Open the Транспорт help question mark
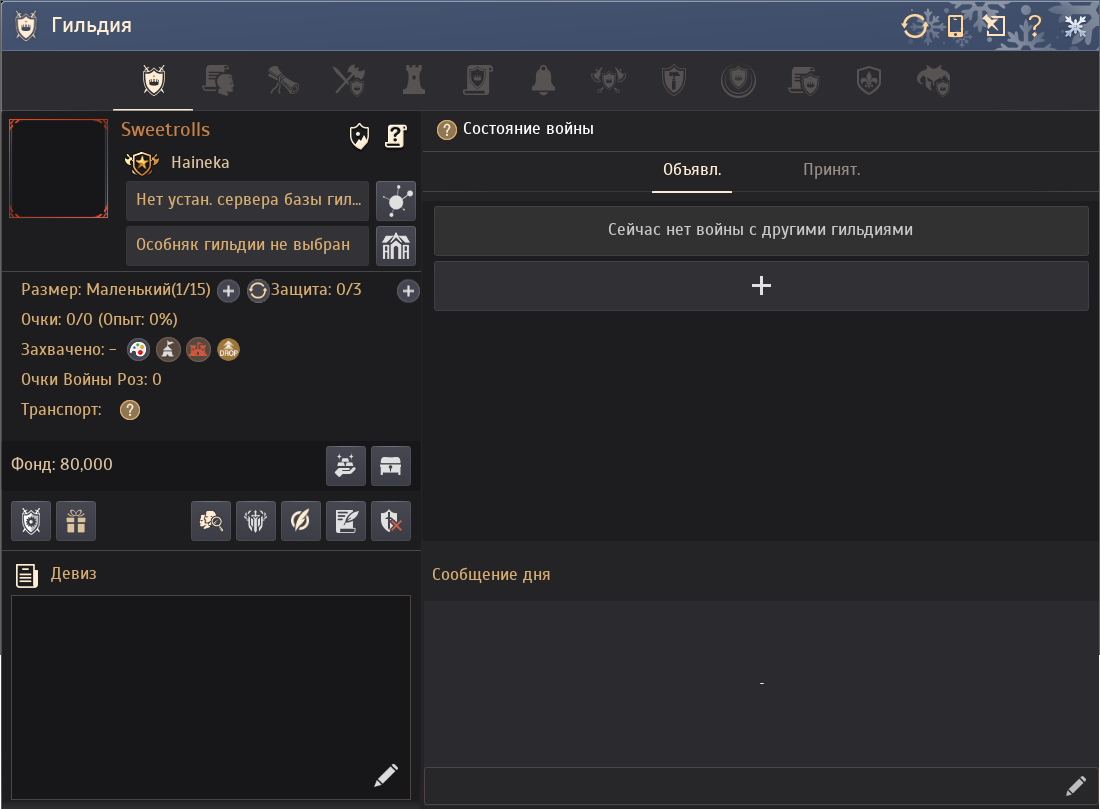Viewport: 1100px width, 810px height. coord(130,410)
